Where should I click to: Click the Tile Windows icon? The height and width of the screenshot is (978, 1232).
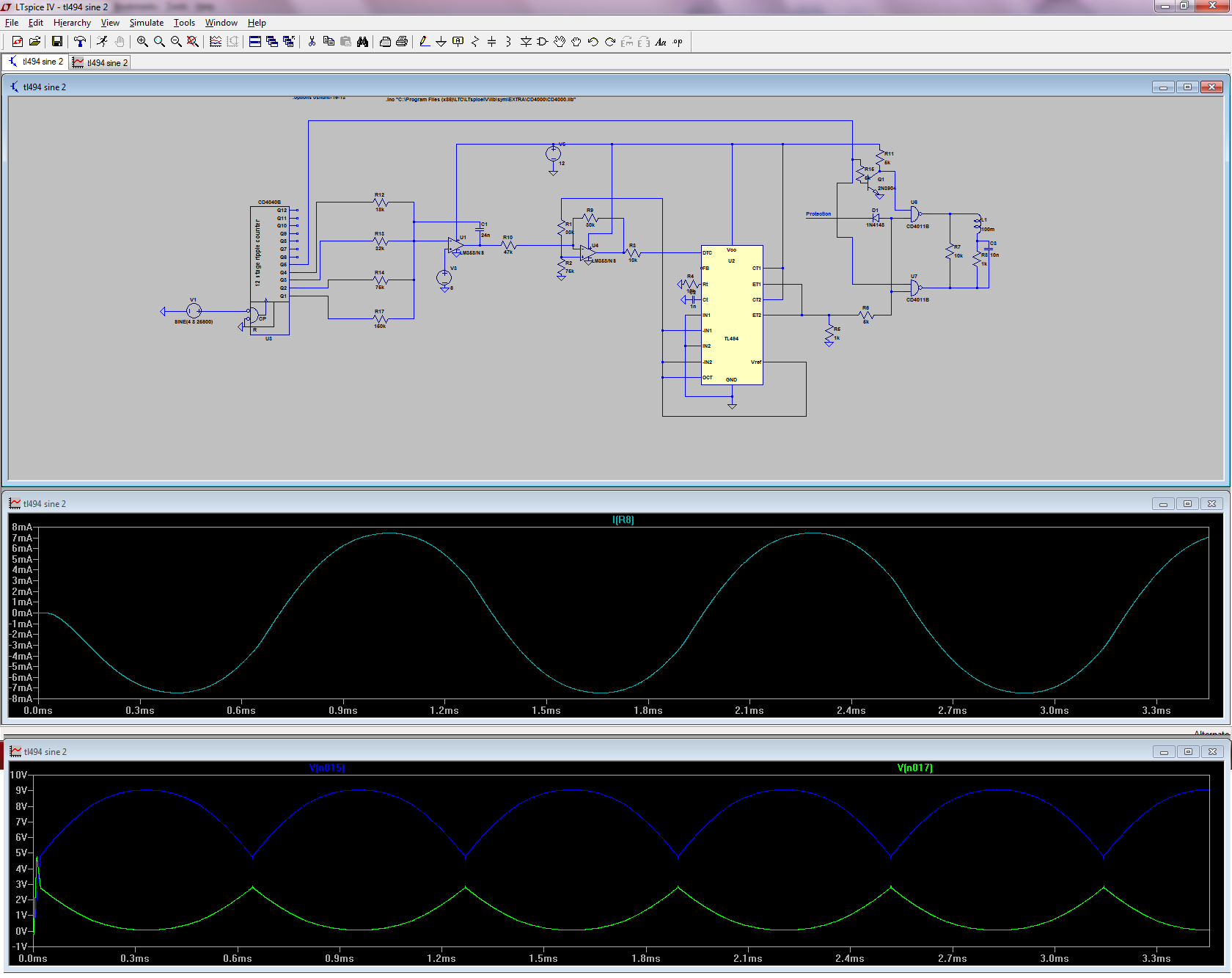(255, 42)
